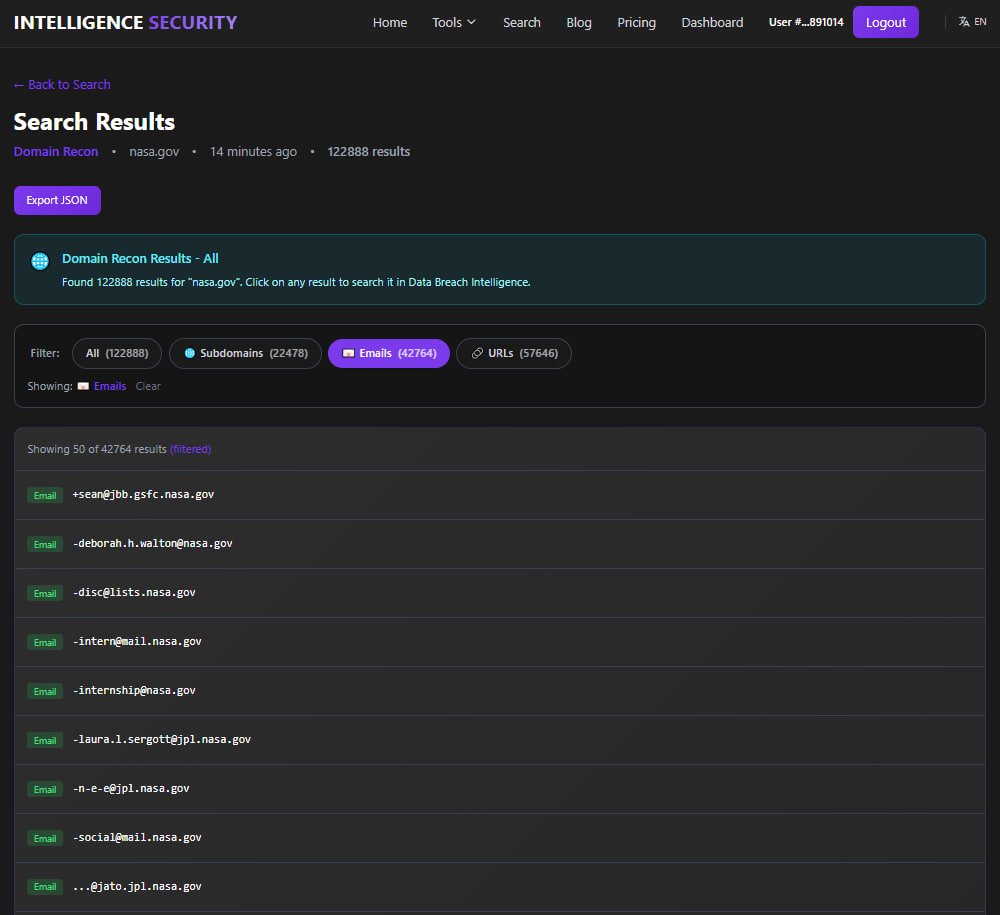Click the Domain Recon Results - All heading
The width and height of the screenshot is (1000, 915).
coord(140,258)
